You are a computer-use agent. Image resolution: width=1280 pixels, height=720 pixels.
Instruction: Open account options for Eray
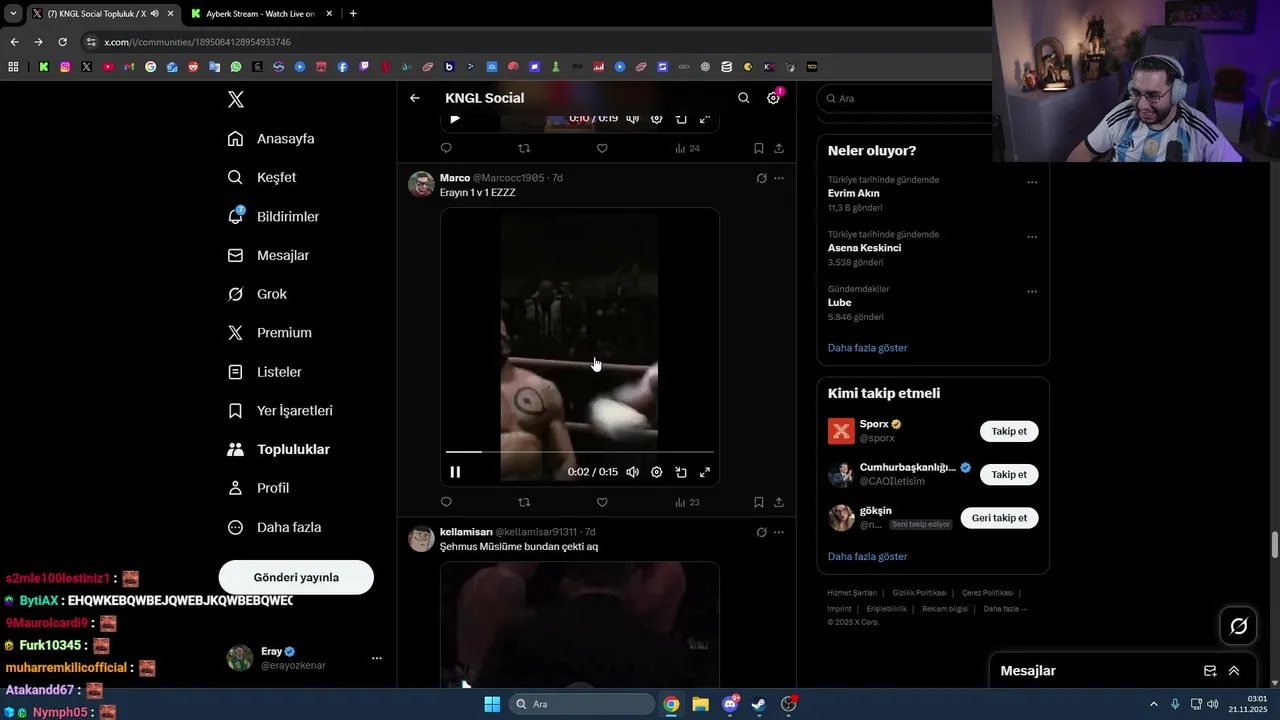click(x=377, y=658)
